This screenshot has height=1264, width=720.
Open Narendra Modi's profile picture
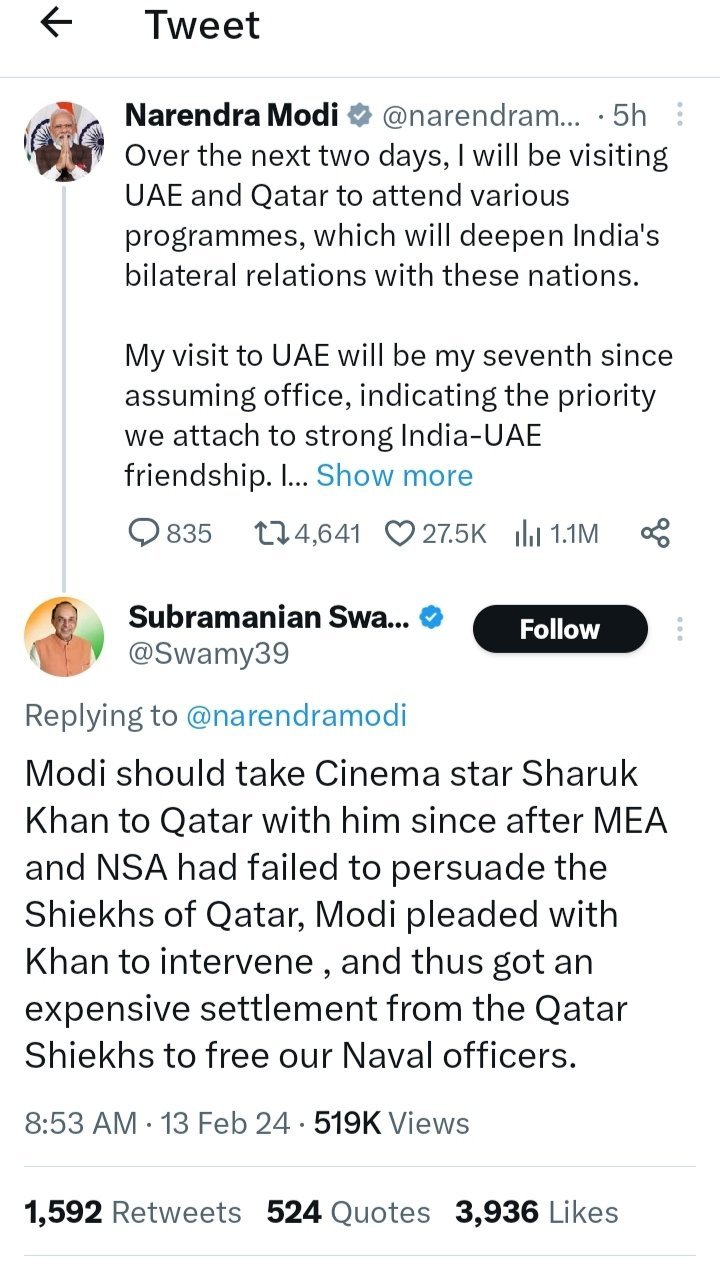coord(64,141)
